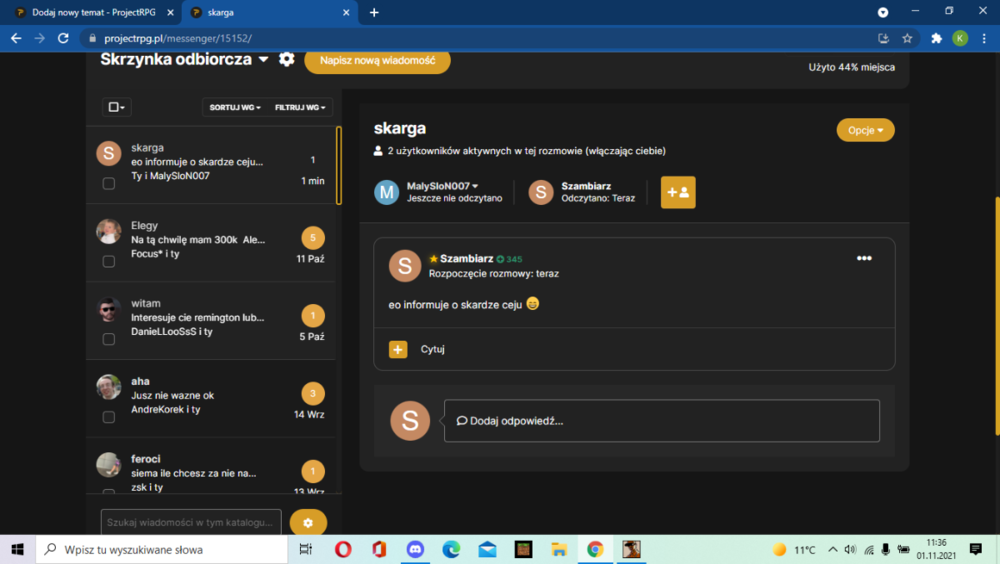Click the search options gear button
The width and height of the screenshot is (1000, 564).
[x=308, y=523]
